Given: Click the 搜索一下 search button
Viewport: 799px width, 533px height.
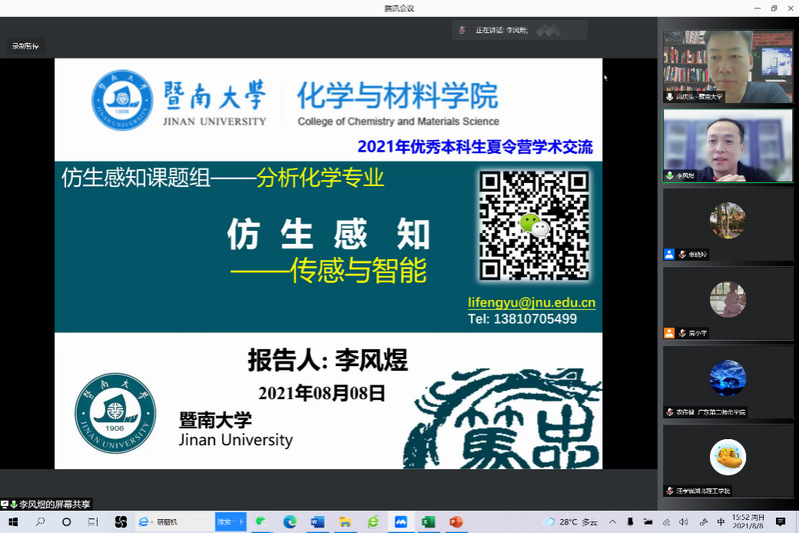Looking at the screenshot, I should (x=229, y=522).
